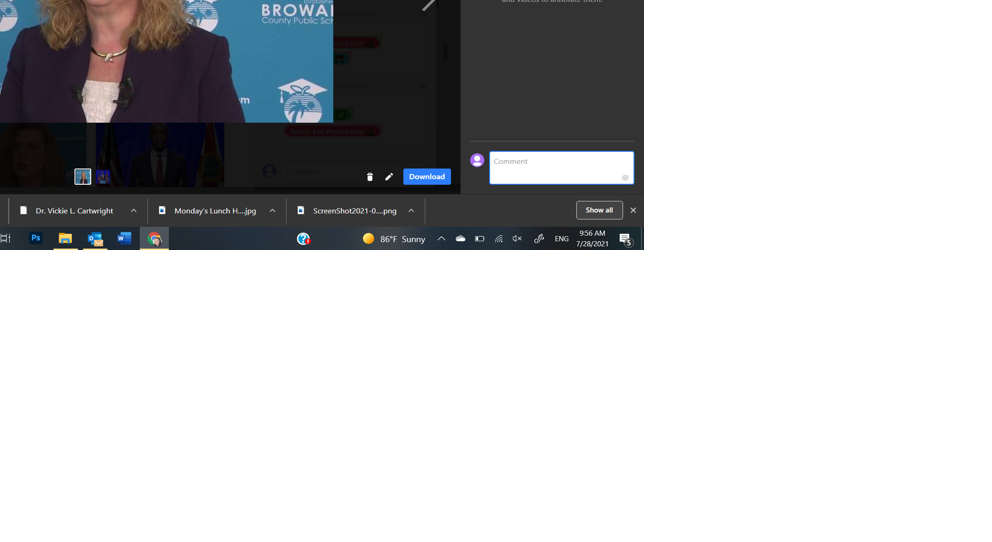Open Microsoft Word from the taskbar
The image size is (992, 542).
tap(125, 239)
